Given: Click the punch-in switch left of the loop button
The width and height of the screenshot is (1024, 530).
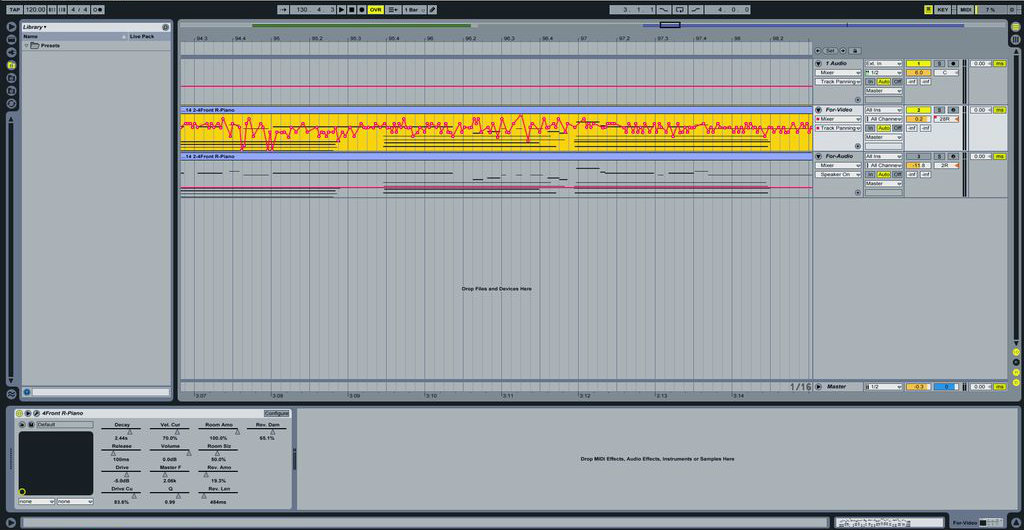Looking at the screenshot, I should 664,10.
